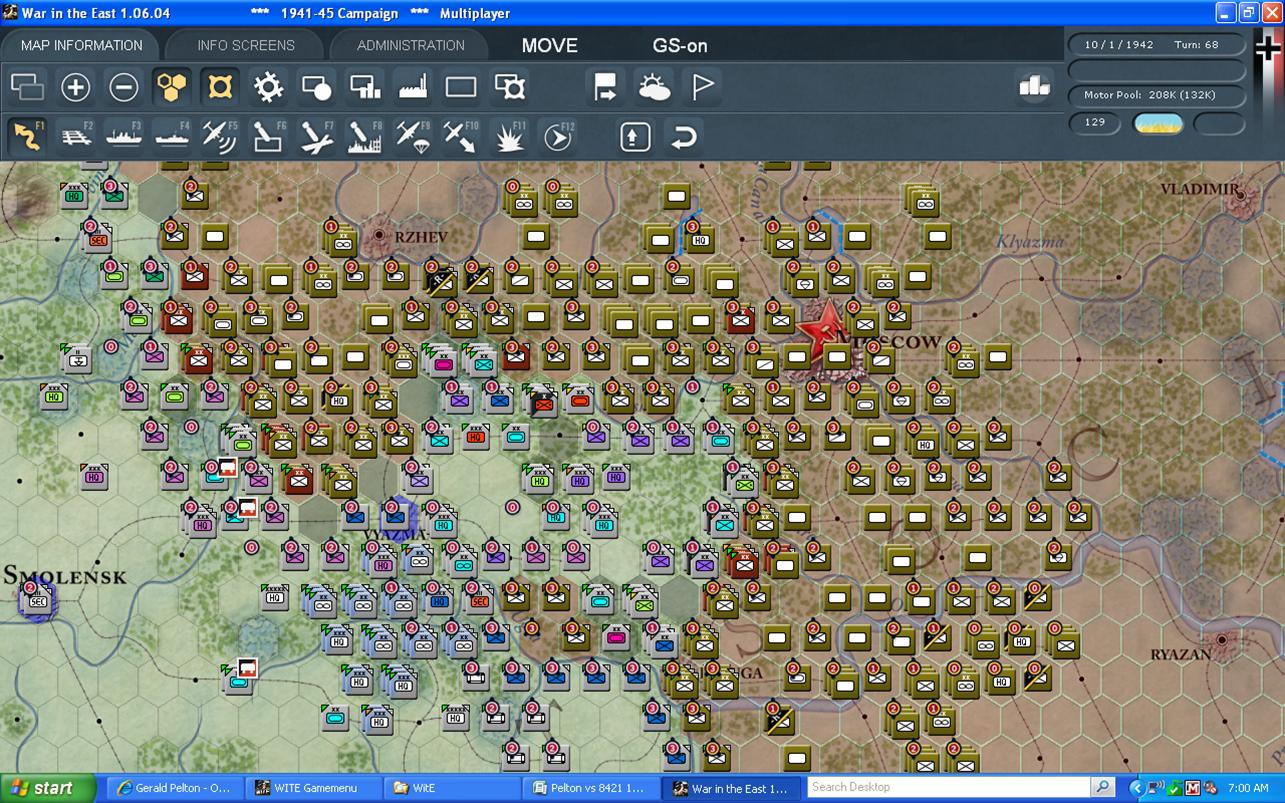Open the weather display icon
The image size is (1285, 803).
point(654,88)
